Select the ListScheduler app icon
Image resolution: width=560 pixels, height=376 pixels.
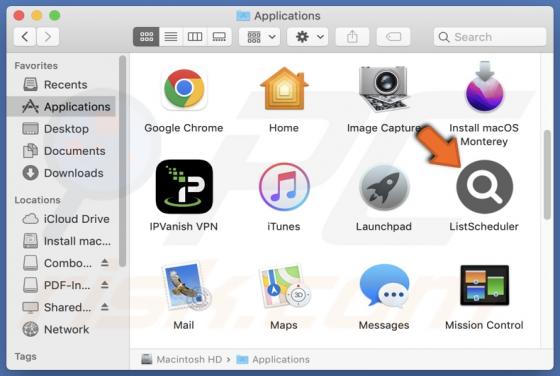click(485, 187)
